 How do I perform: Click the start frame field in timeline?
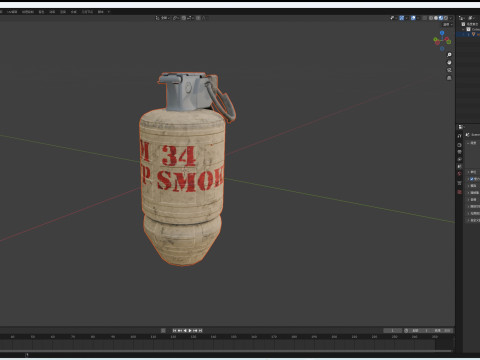pyautogui.click(x=419, y=330)
